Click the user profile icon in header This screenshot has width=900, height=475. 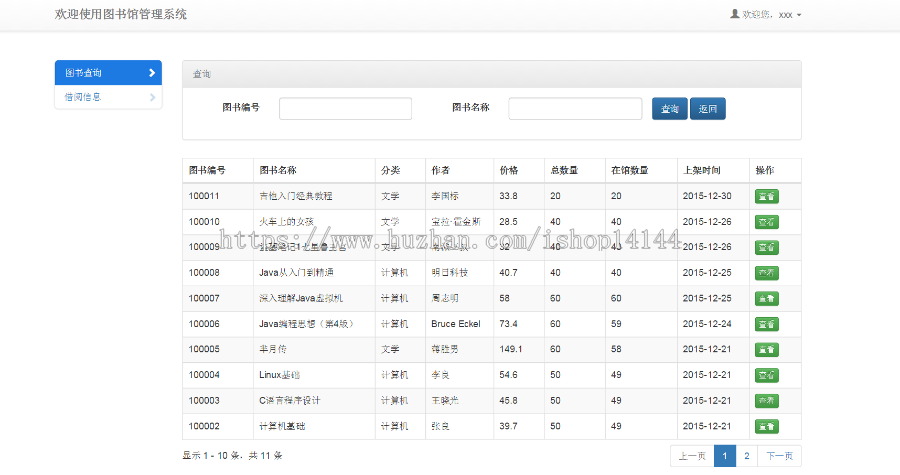coord(735,14)
